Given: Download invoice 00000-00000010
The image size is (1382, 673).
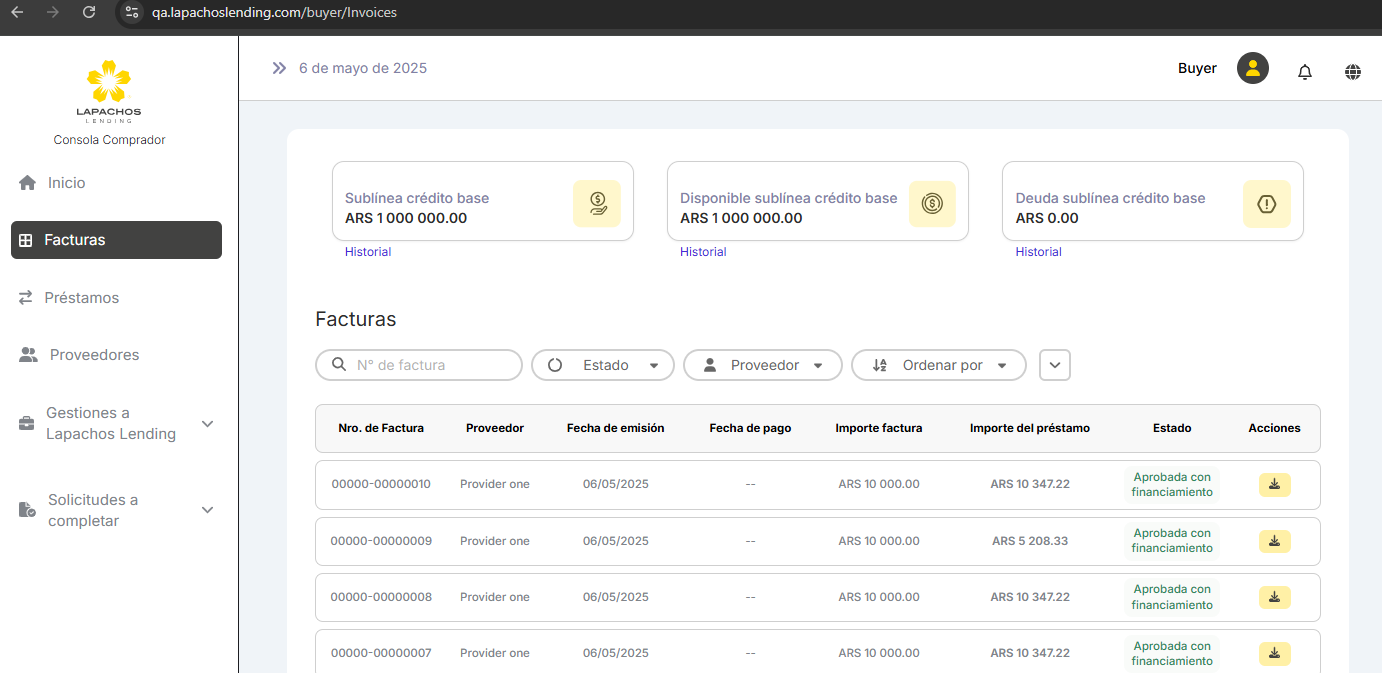Looking at the screenshot, I should [1274, 485].
